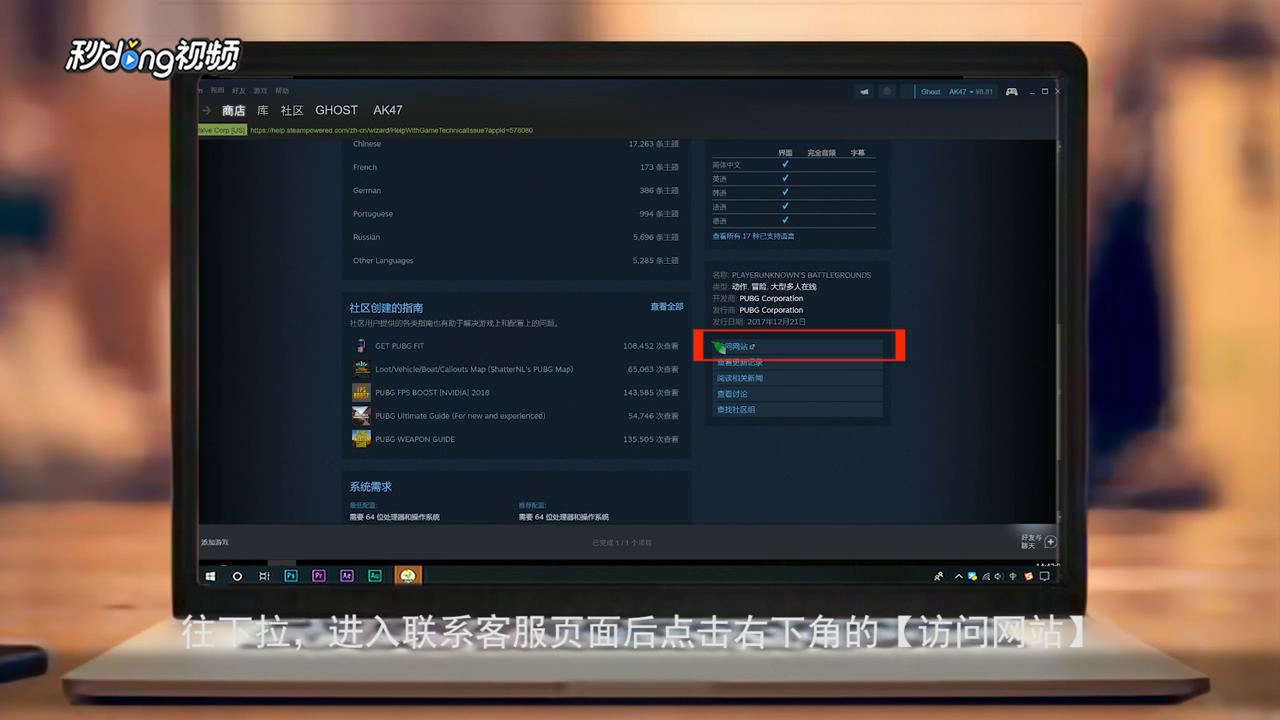Click the 大型多人在线 genre link
The image size is (1280, 720).
pos(793,287)
